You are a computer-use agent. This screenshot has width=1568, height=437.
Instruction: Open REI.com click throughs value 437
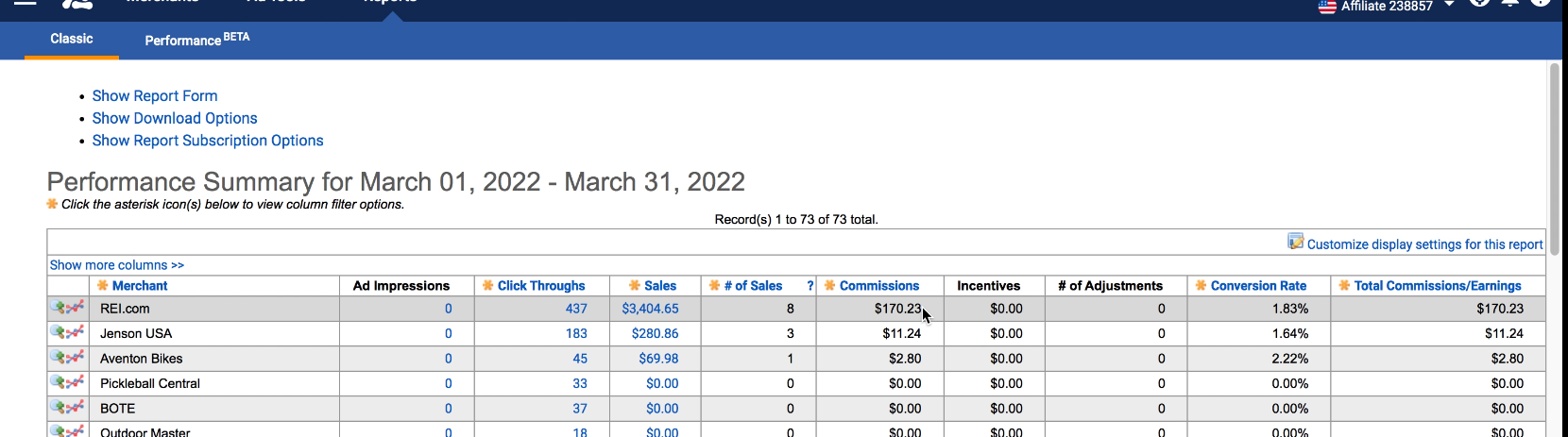pyautogui.click(x=576, y=309)
